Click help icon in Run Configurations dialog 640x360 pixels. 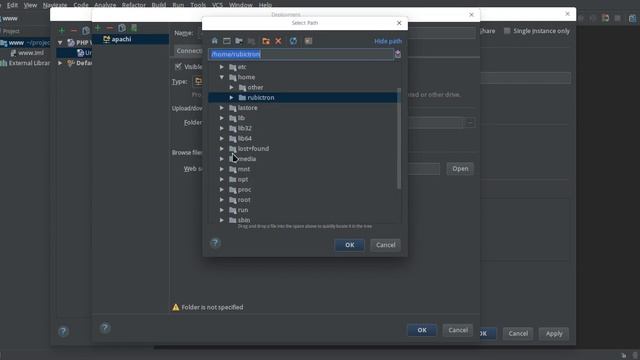[x=63, y=331]
